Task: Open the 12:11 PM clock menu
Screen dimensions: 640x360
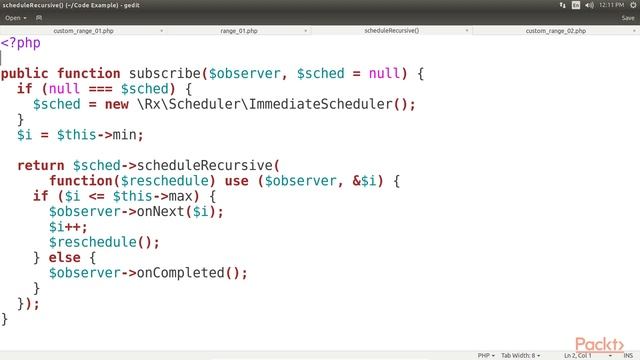Action: click(611, 5)
